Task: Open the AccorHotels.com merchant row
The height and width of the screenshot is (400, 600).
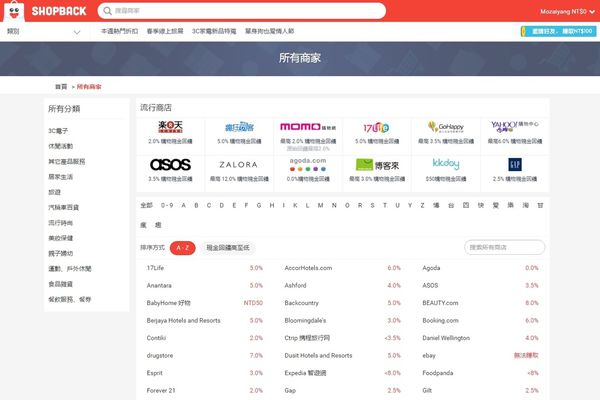Action: pos(342,268)
